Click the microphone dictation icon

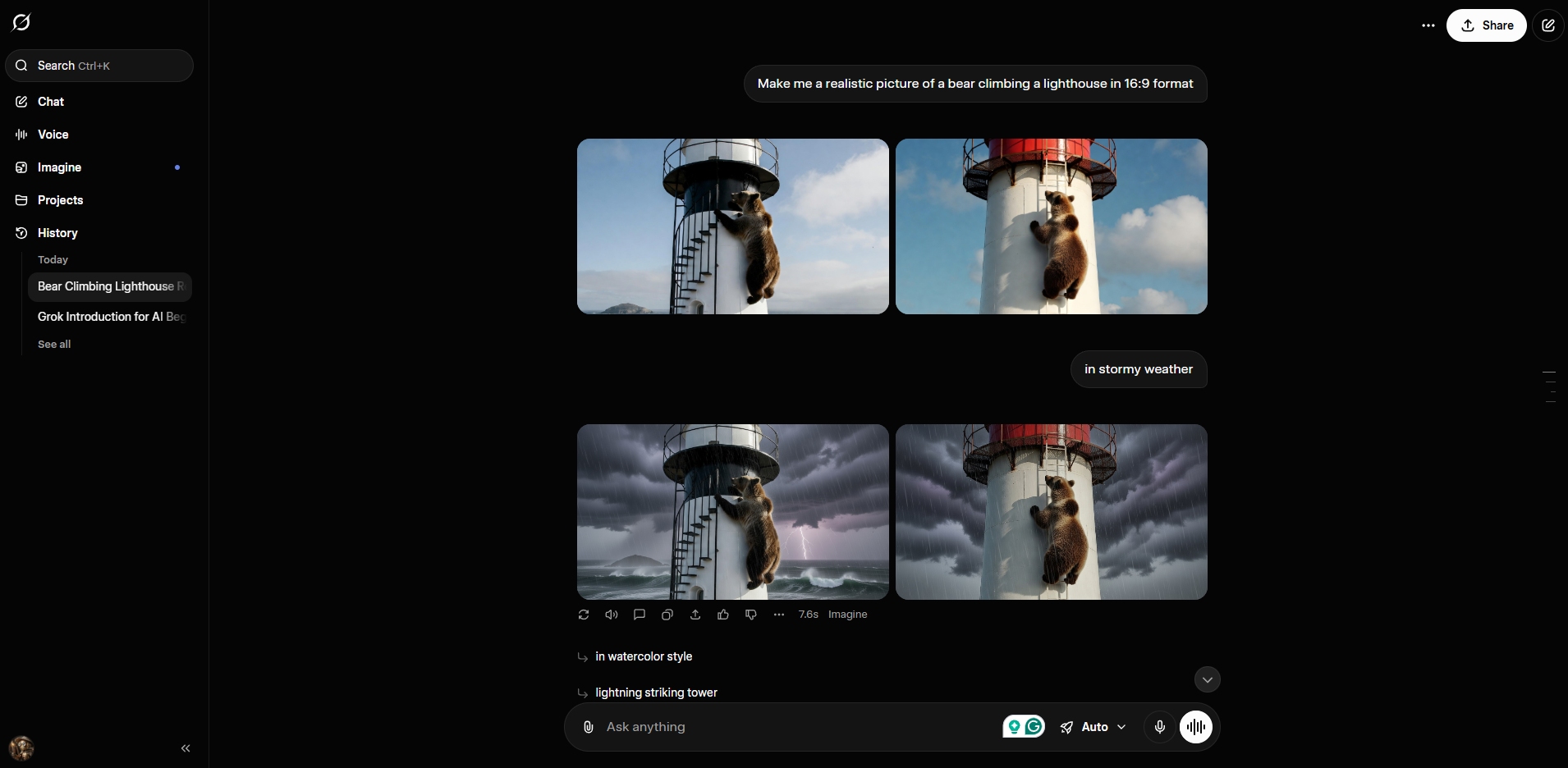(1160, 727)
